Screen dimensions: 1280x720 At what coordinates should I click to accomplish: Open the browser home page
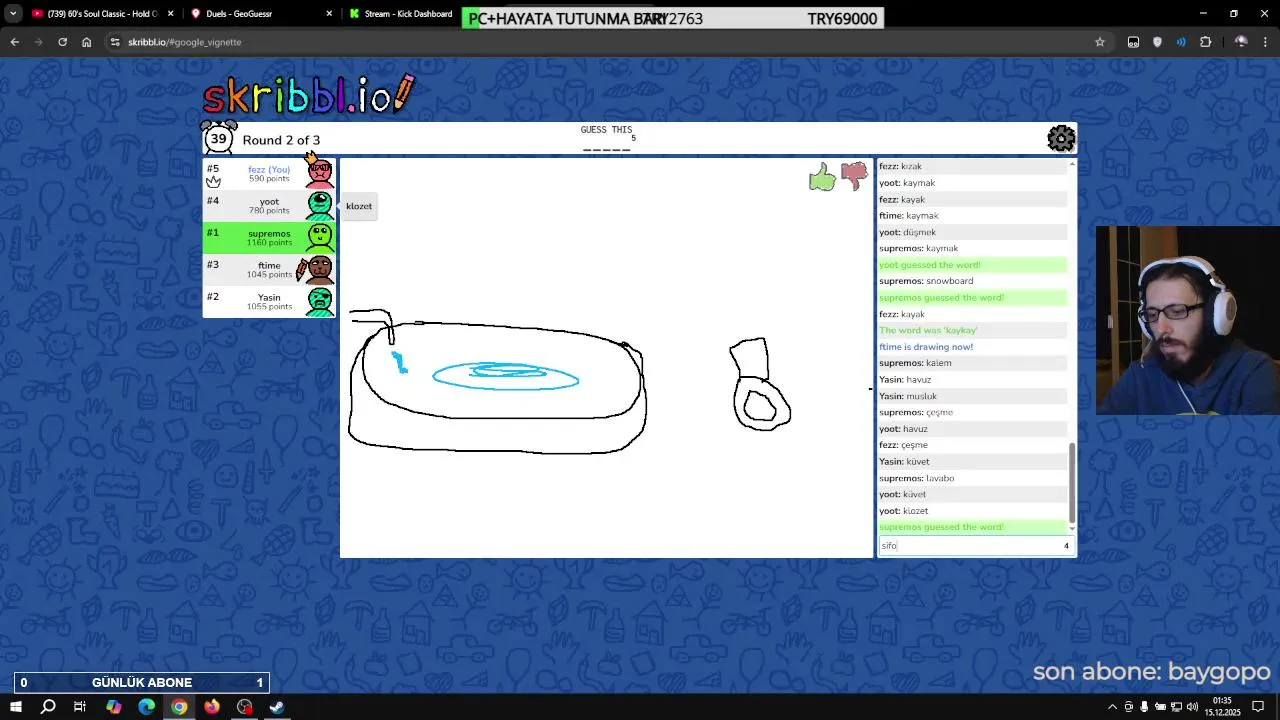(x=87, y=42)
